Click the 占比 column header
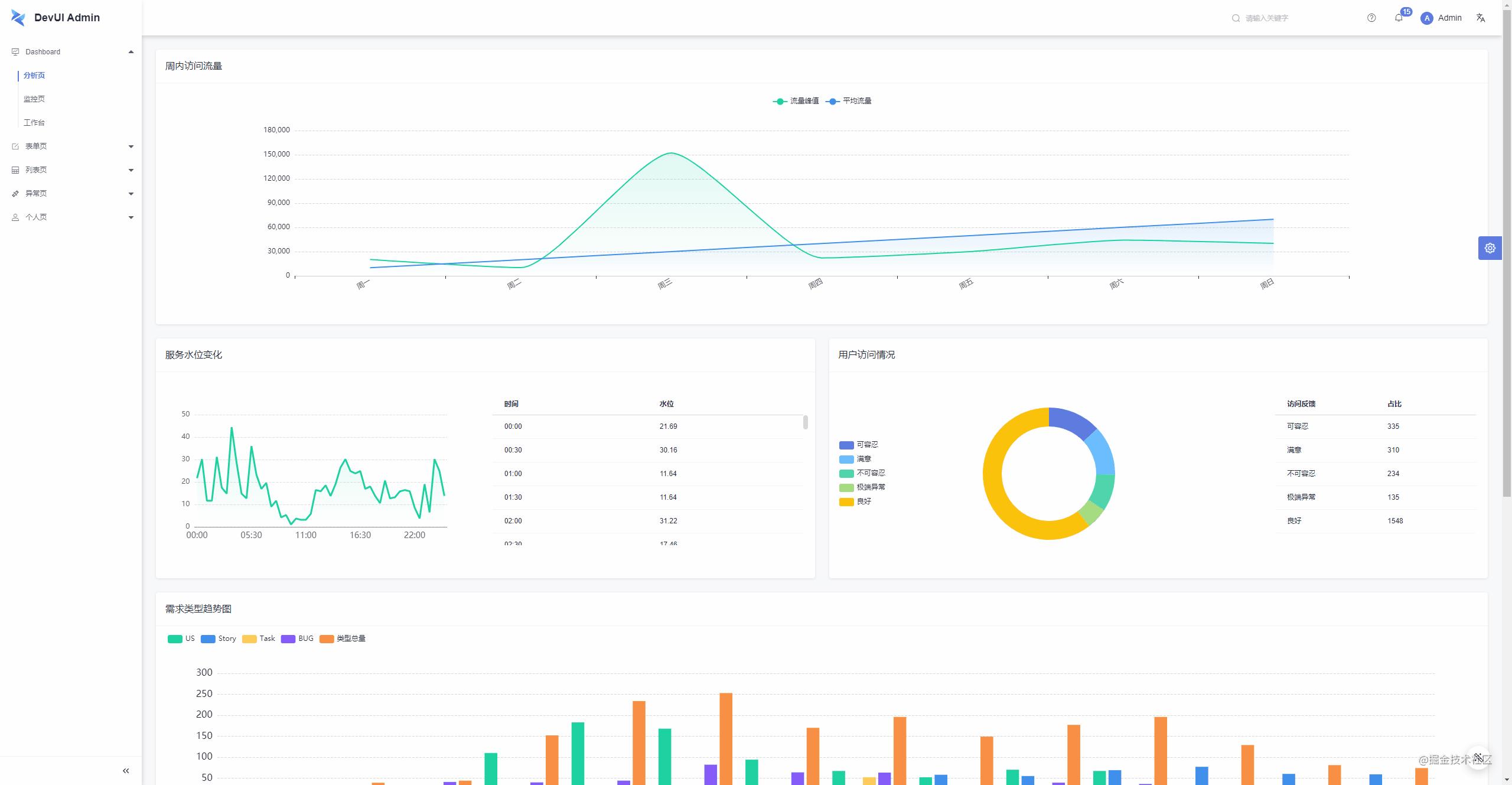 pos(1394,404)
